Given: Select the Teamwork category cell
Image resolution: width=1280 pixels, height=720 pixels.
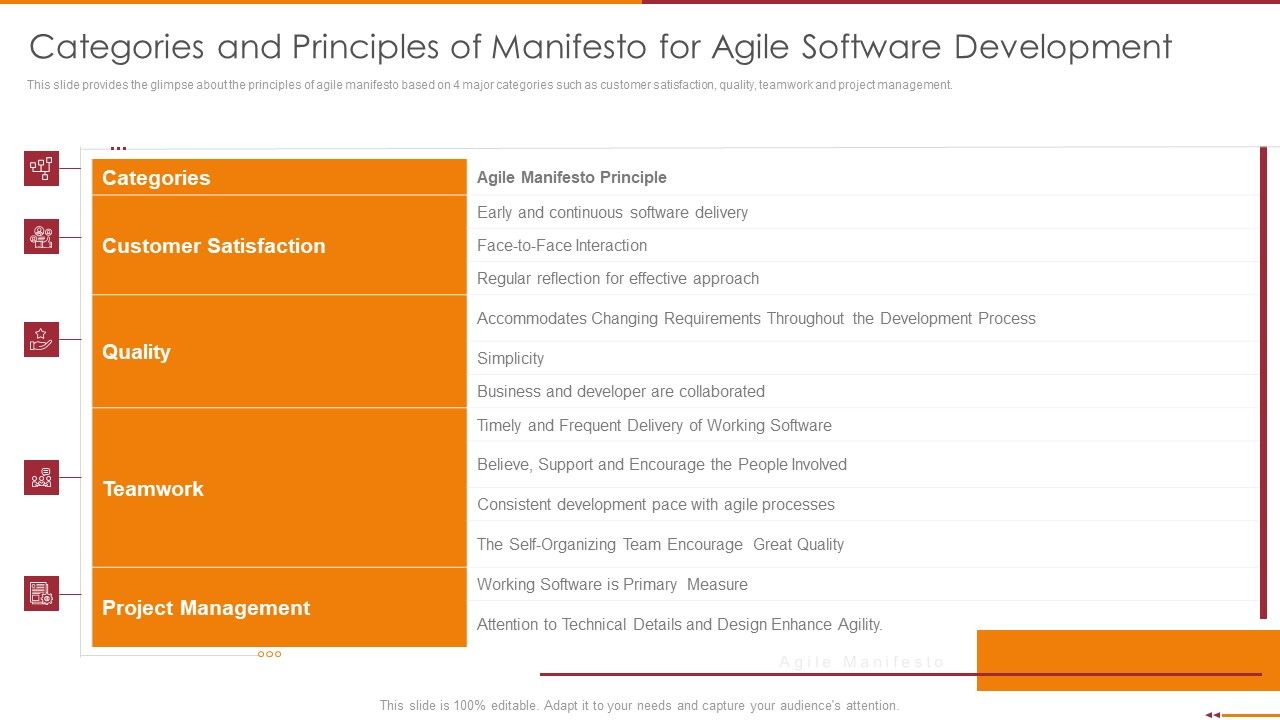Looking at the screenshot, I should pos(279,488).
